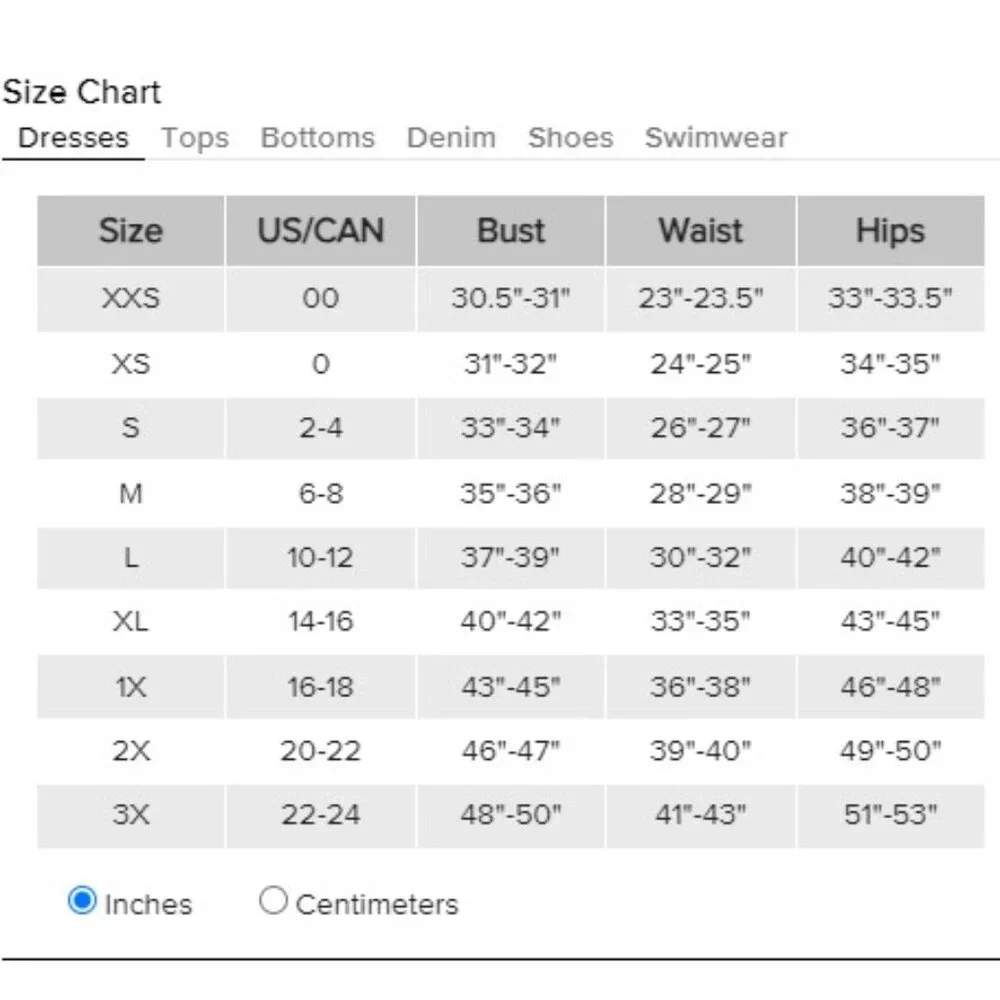This screenshot has height=1000, width=1000.
Task: Click the XL bust measurement 40"-42"
Action: [511, 622]
